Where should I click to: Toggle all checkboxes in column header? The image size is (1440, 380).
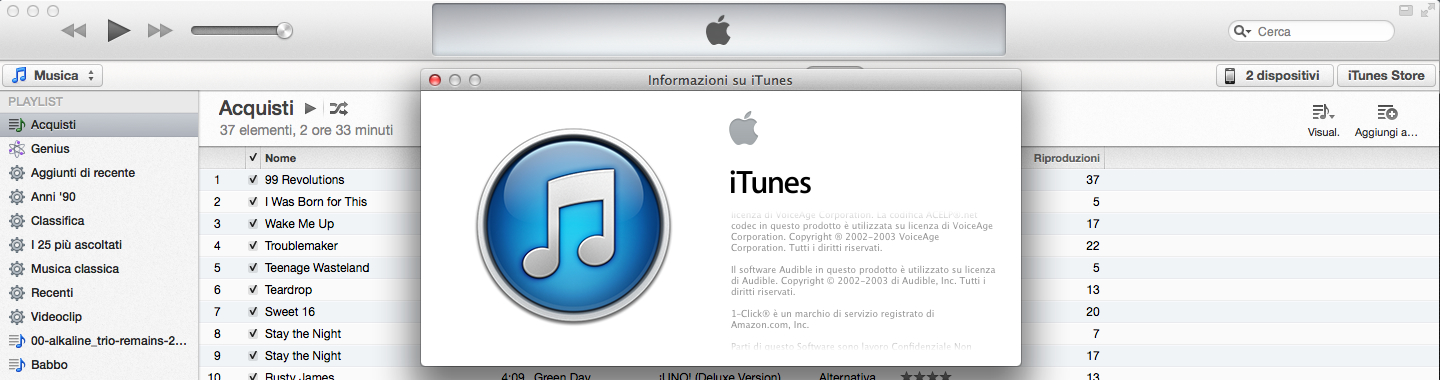pyautogui.click(x=253, y=158)
